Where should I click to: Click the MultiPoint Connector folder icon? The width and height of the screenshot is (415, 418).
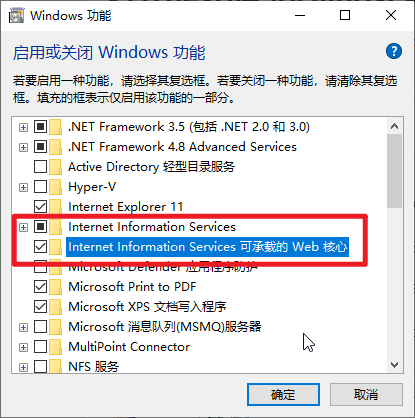56,347
